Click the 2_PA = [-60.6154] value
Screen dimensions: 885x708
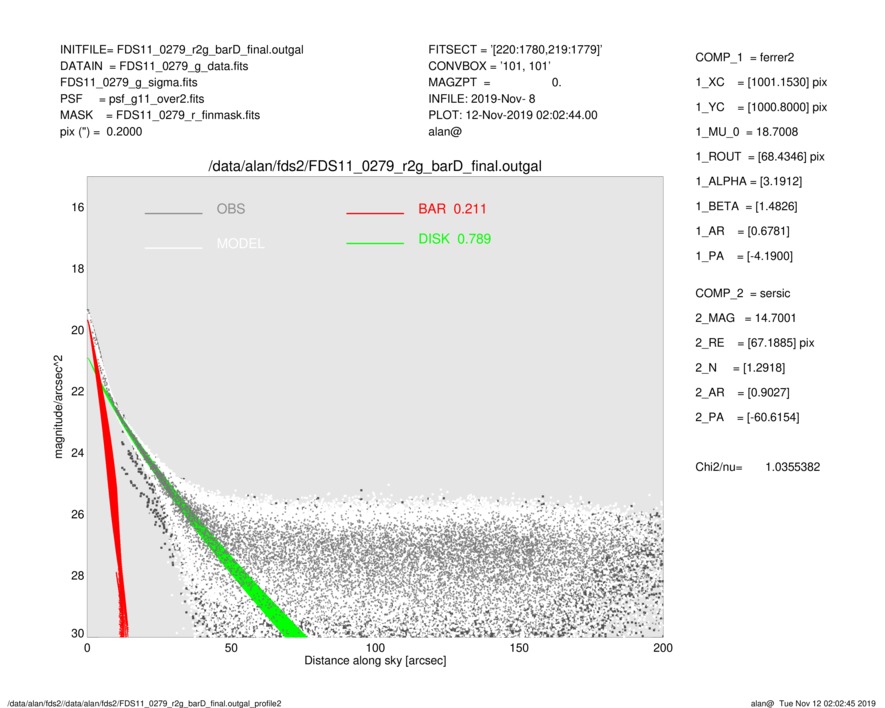747,418
